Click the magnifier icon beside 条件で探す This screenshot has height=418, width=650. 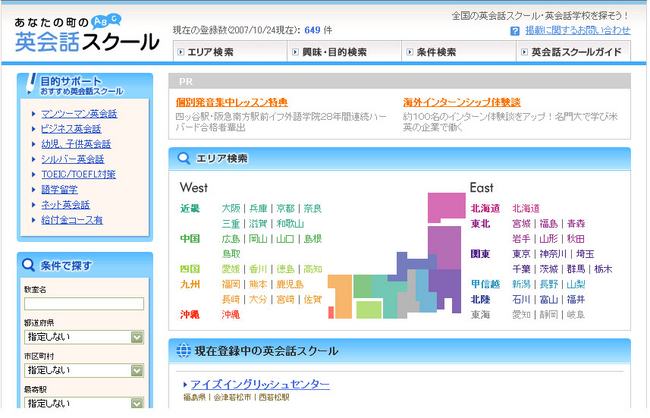coord(28,265)
